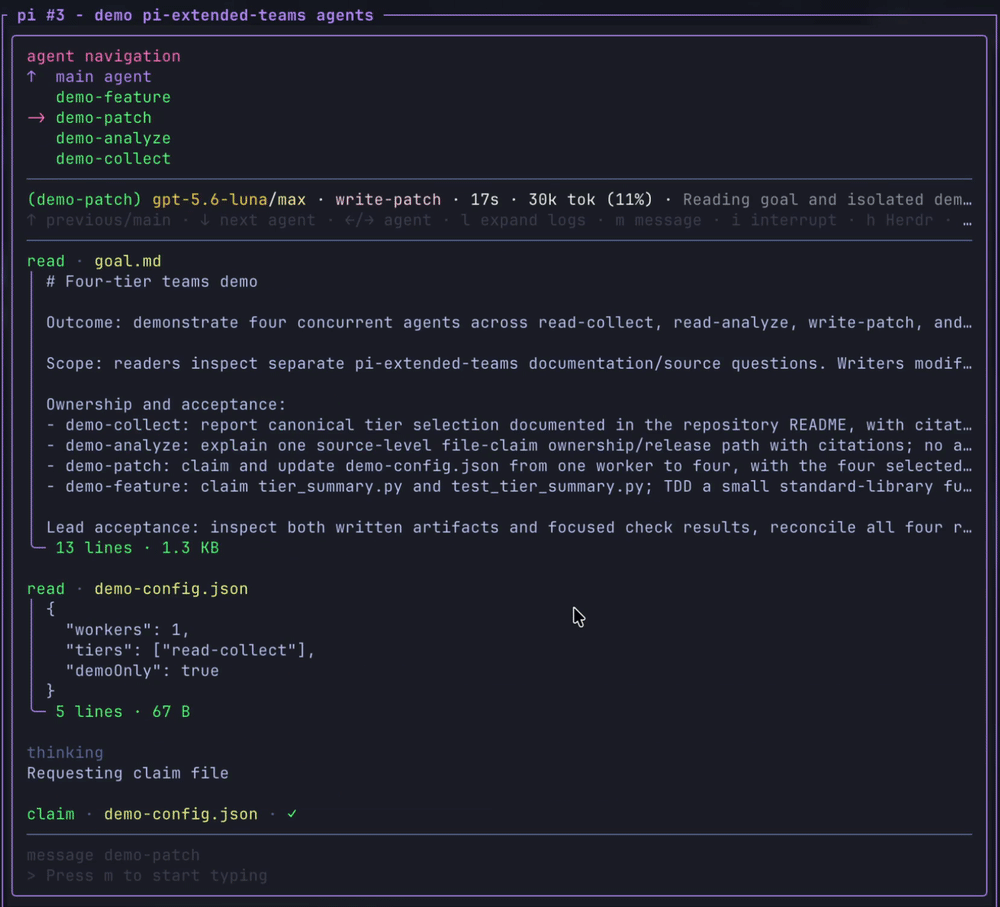Click the right arrow marker beside demo-patch
This screenshot has height=907, width=1000.
(36, 117)
